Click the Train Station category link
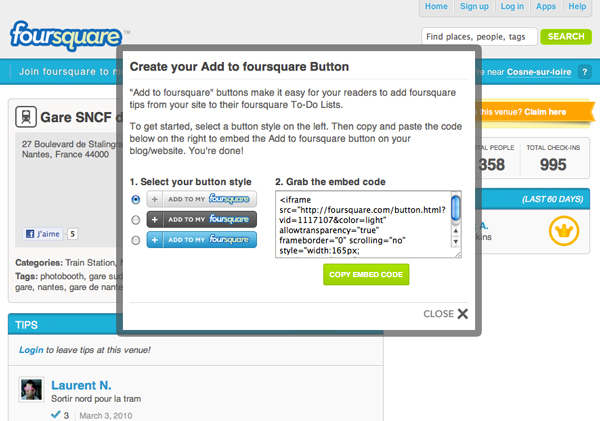Image resolution: width=600 pixels, height=421 pixels. 90,263
